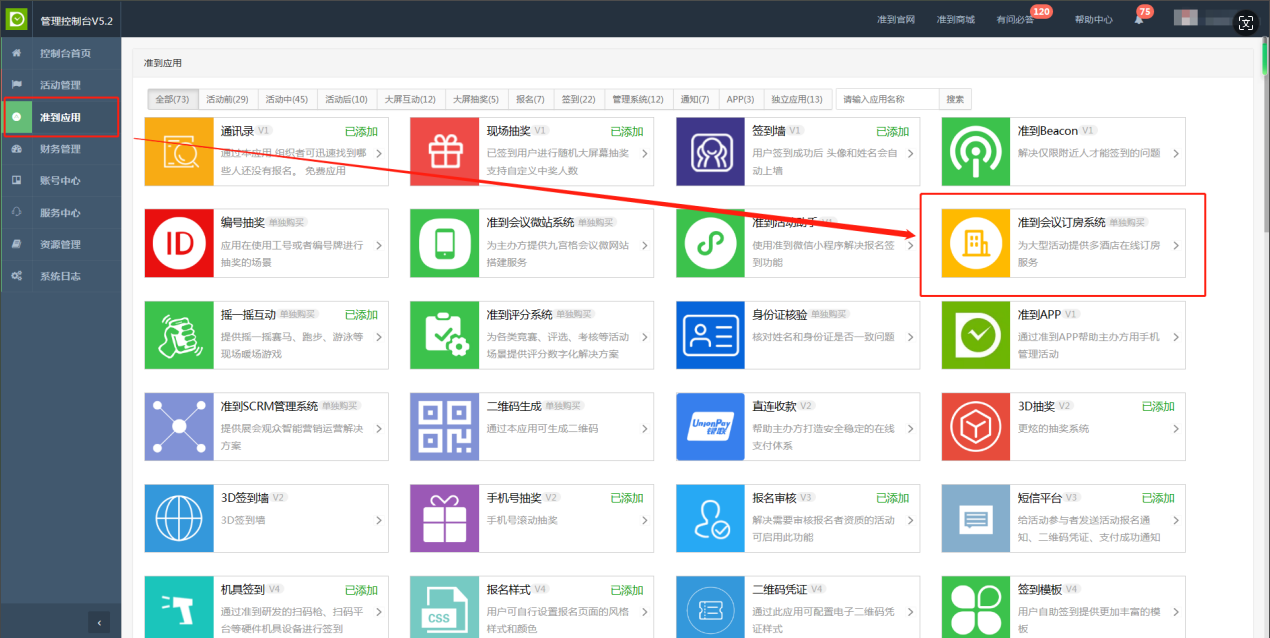Click the 二维码生成 QR code icon

[445, 427]
